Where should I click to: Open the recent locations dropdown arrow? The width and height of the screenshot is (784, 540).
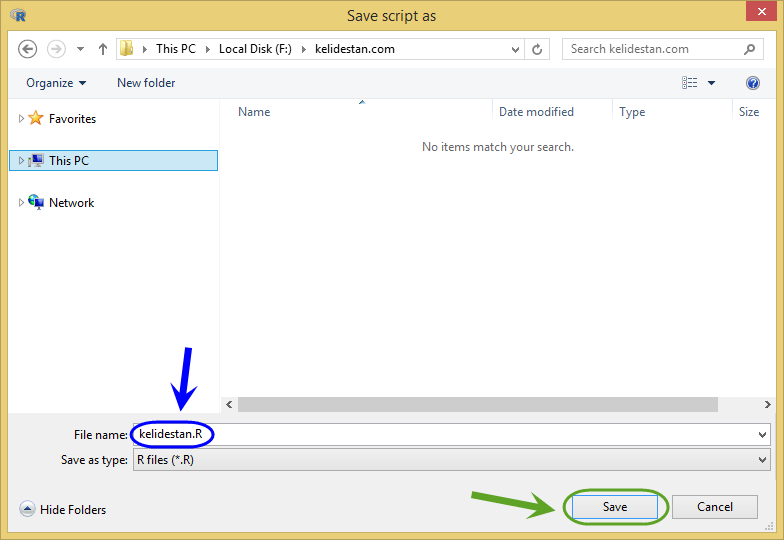[x=80, y=49]
